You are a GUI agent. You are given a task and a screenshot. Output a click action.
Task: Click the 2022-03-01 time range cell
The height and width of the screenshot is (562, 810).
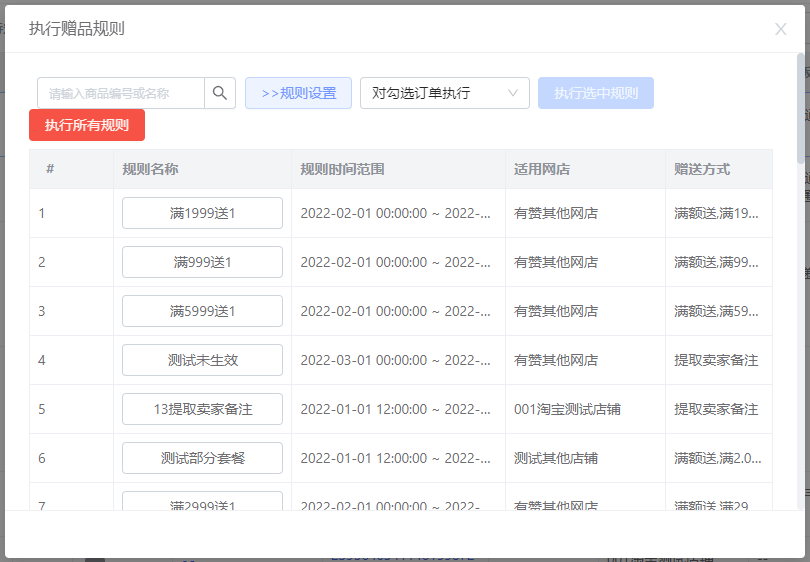396,360
